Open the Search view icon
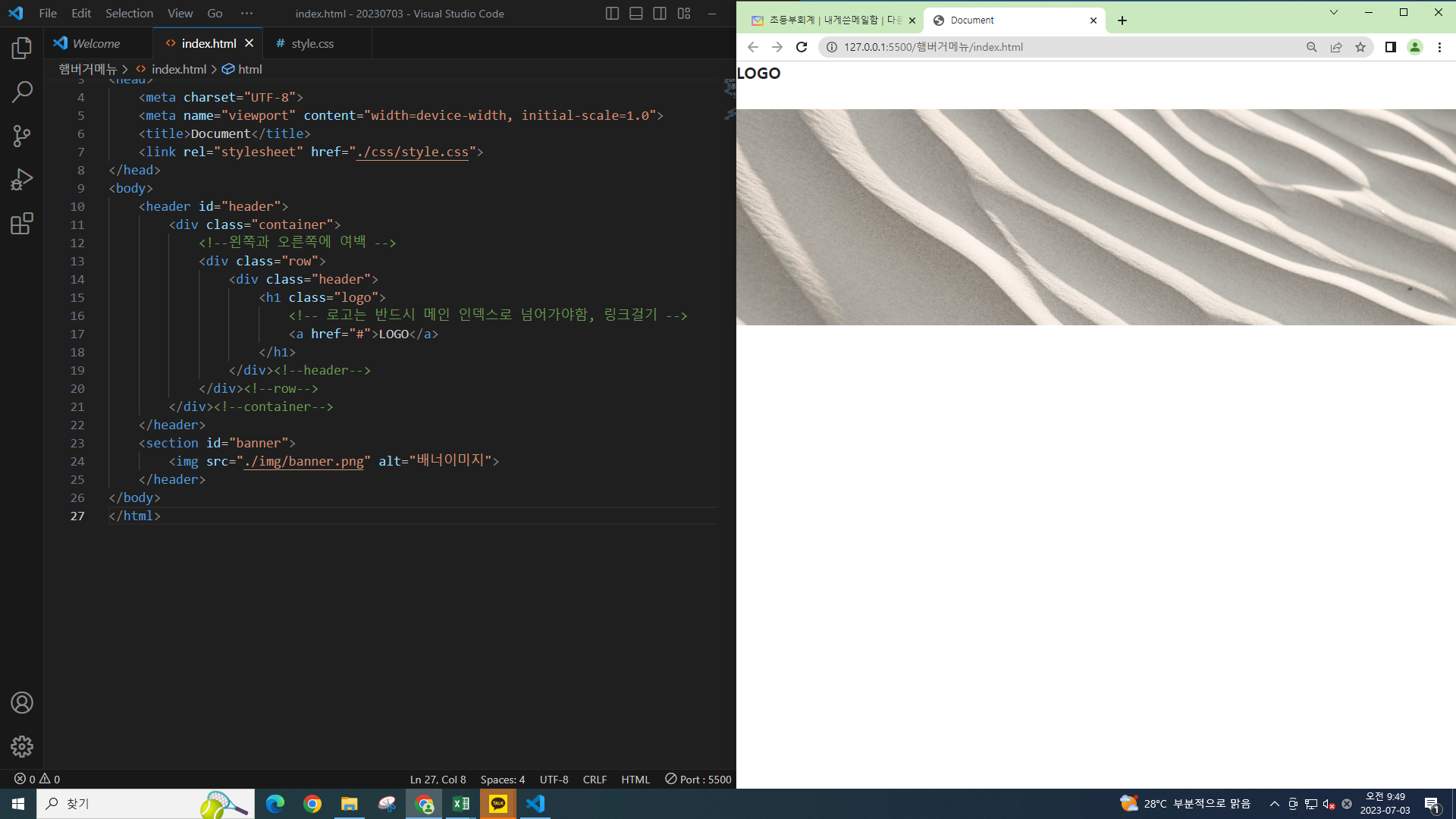Screen dimensions: 1456x819 point(22,93)
